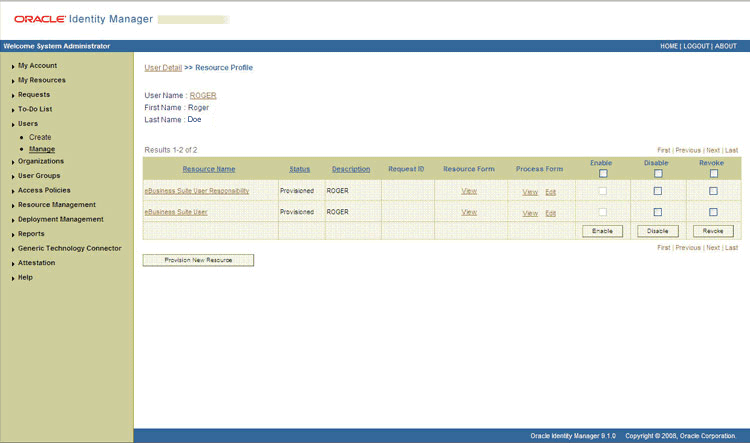Click the Revoke button
750x443 pixels.
(713, 231)
